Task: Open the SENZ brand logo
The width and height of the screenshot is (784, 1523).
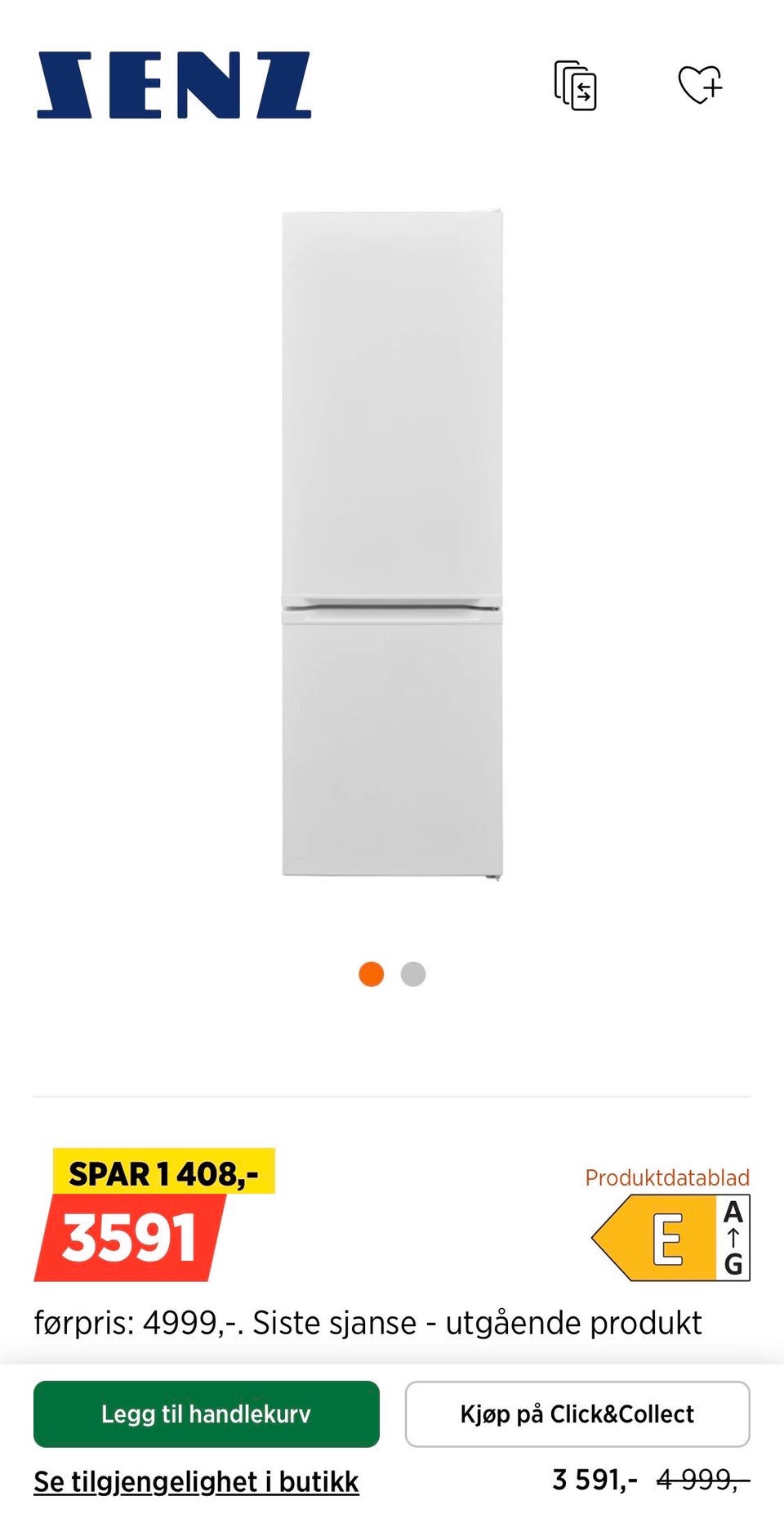Action: (174, 86)
